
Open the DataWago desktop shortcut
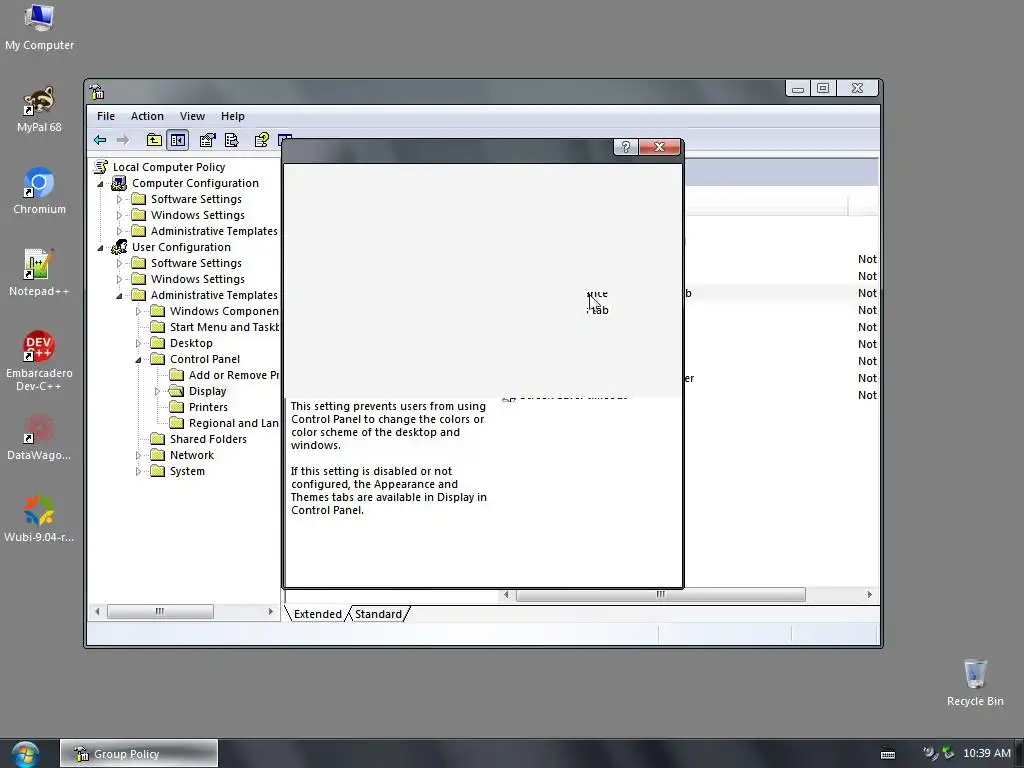[39, 438]
